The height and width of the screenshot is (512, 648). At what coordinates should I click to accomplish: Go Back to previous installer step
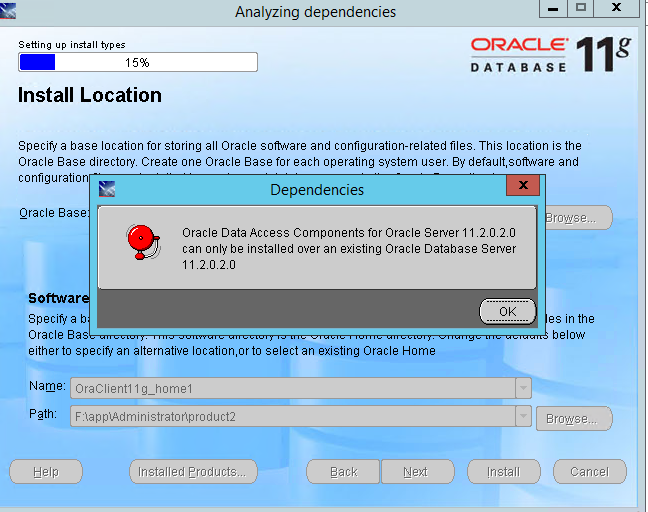pos(343,472)
